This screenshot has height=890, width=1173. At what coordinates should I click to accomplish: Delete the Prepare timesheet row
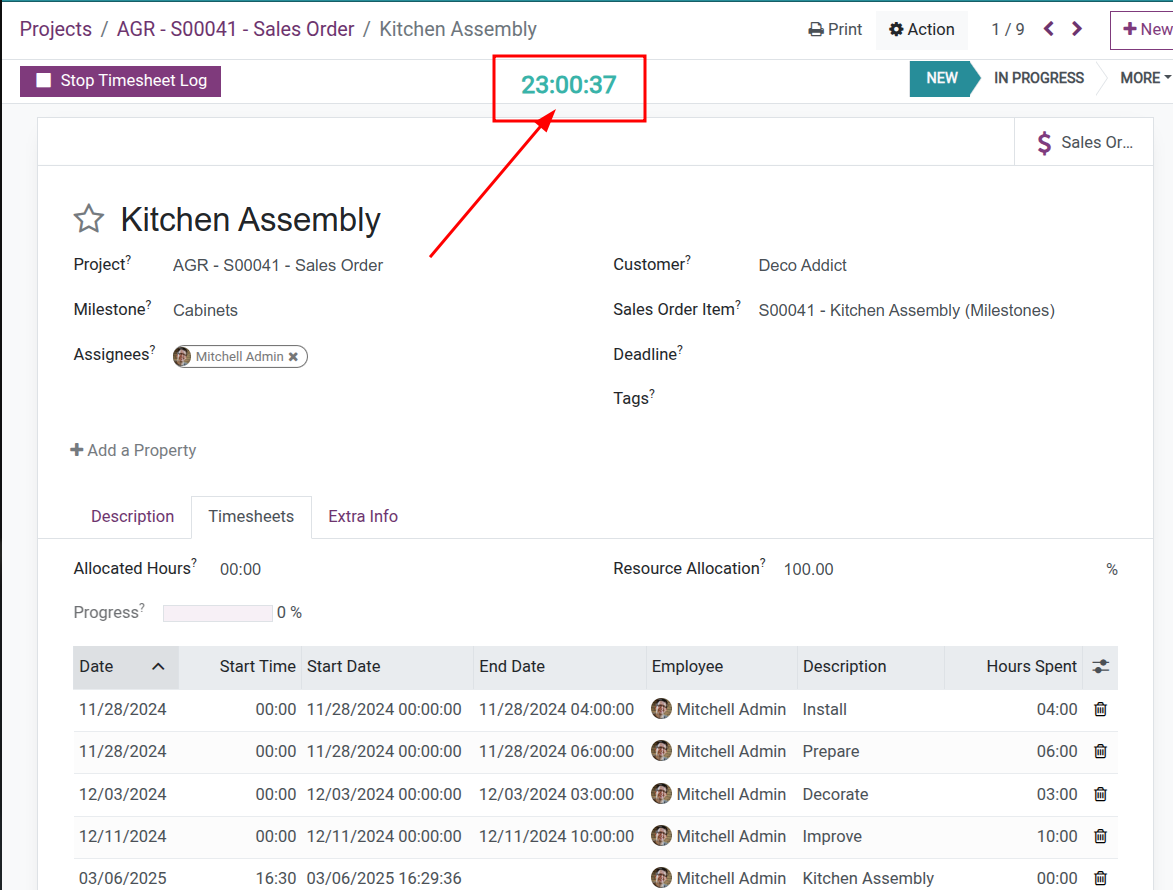tap(1100, 751)
